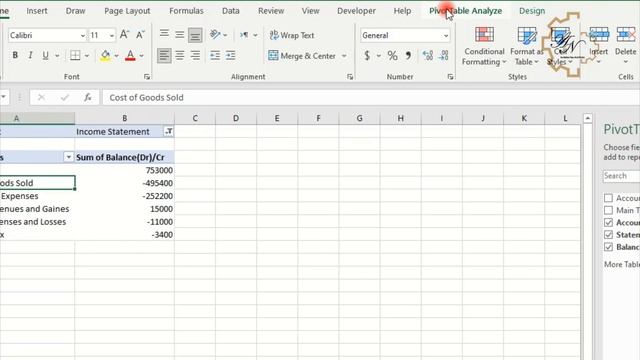This screenshot has width=640, height=360.
Task: Increase font size button
Action: click(124, 35)
